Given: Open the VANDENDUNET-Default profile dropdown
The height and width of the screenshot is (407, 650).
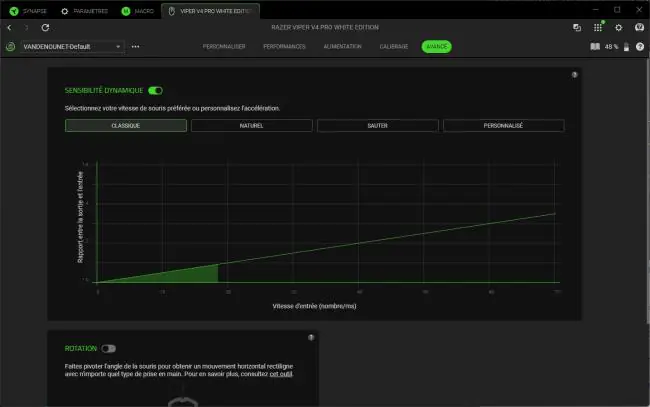Looking at the screenshot, I should [x=72, y=46].
